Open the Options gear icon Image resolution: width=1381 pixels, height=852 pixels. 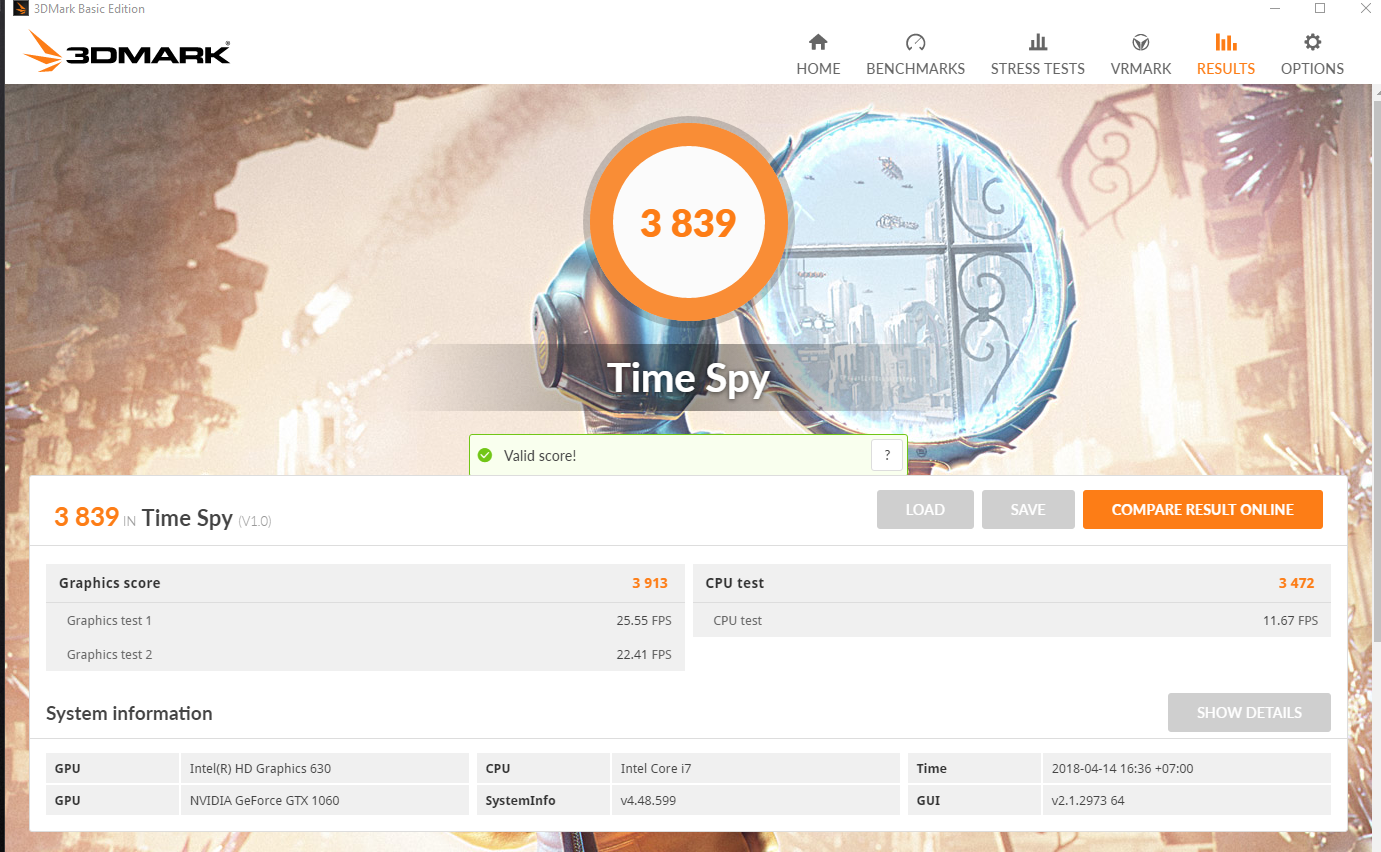[x=1312, y=42]
